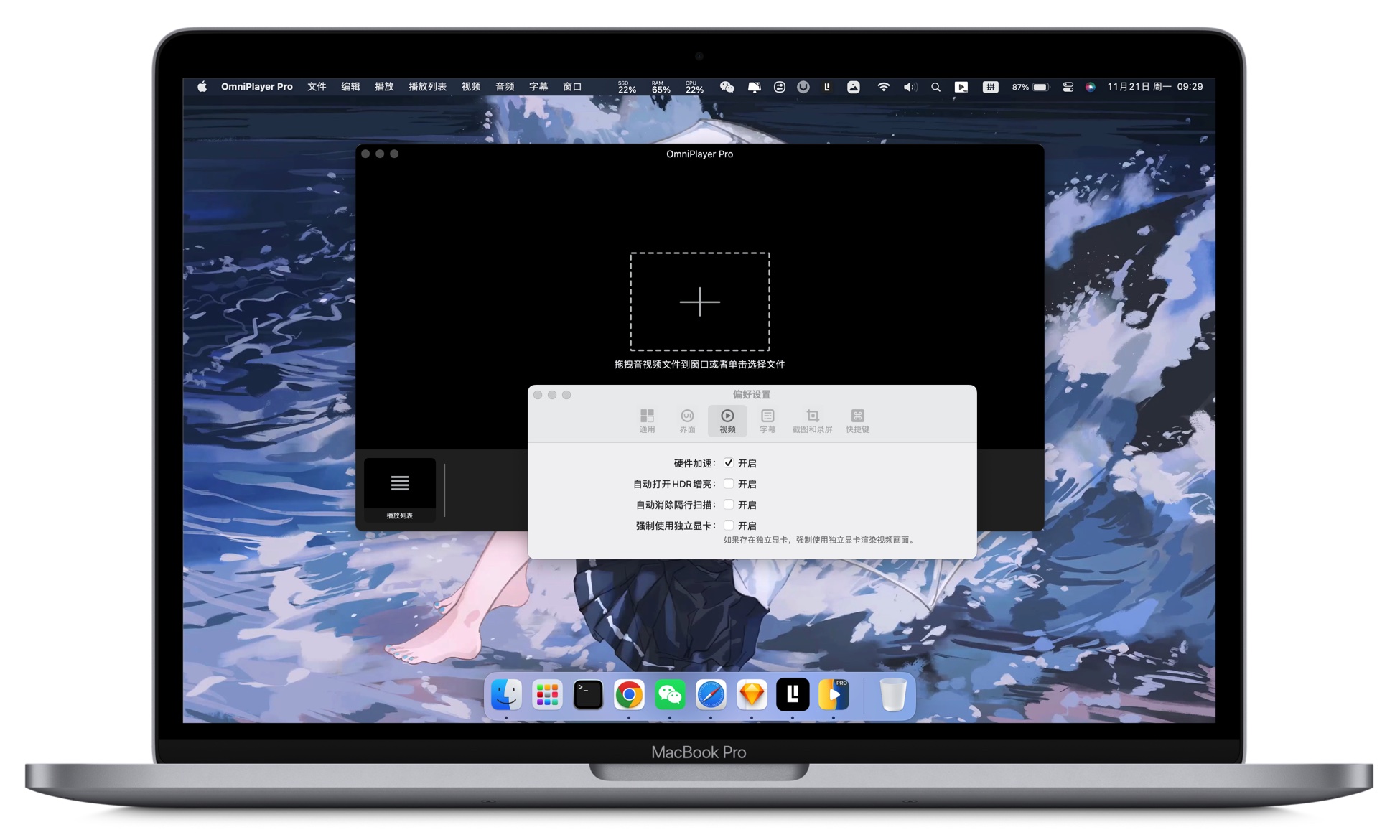The height and width of the screenshot is (840, 1400).
Task: Open Finder from the Dock
Action: [506, 694]
